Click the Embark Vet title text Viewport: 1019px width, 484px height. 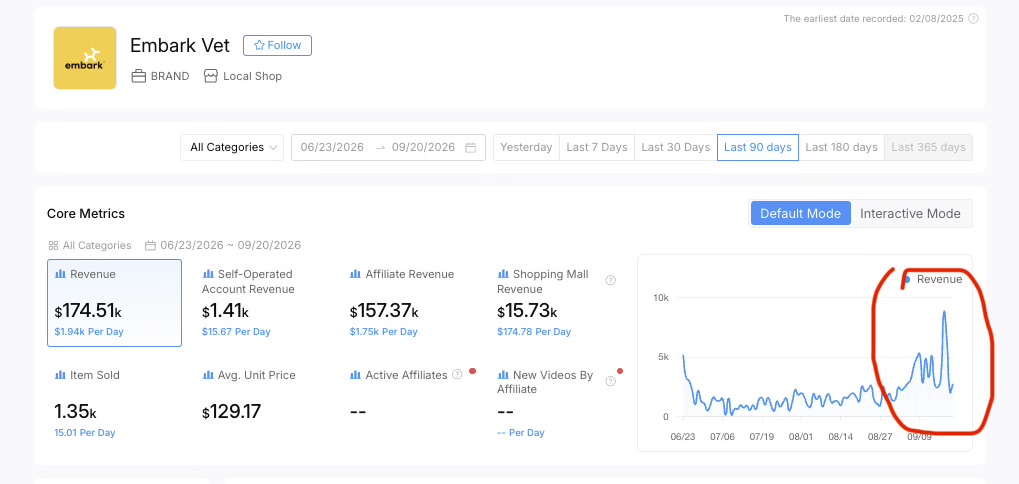180,45
